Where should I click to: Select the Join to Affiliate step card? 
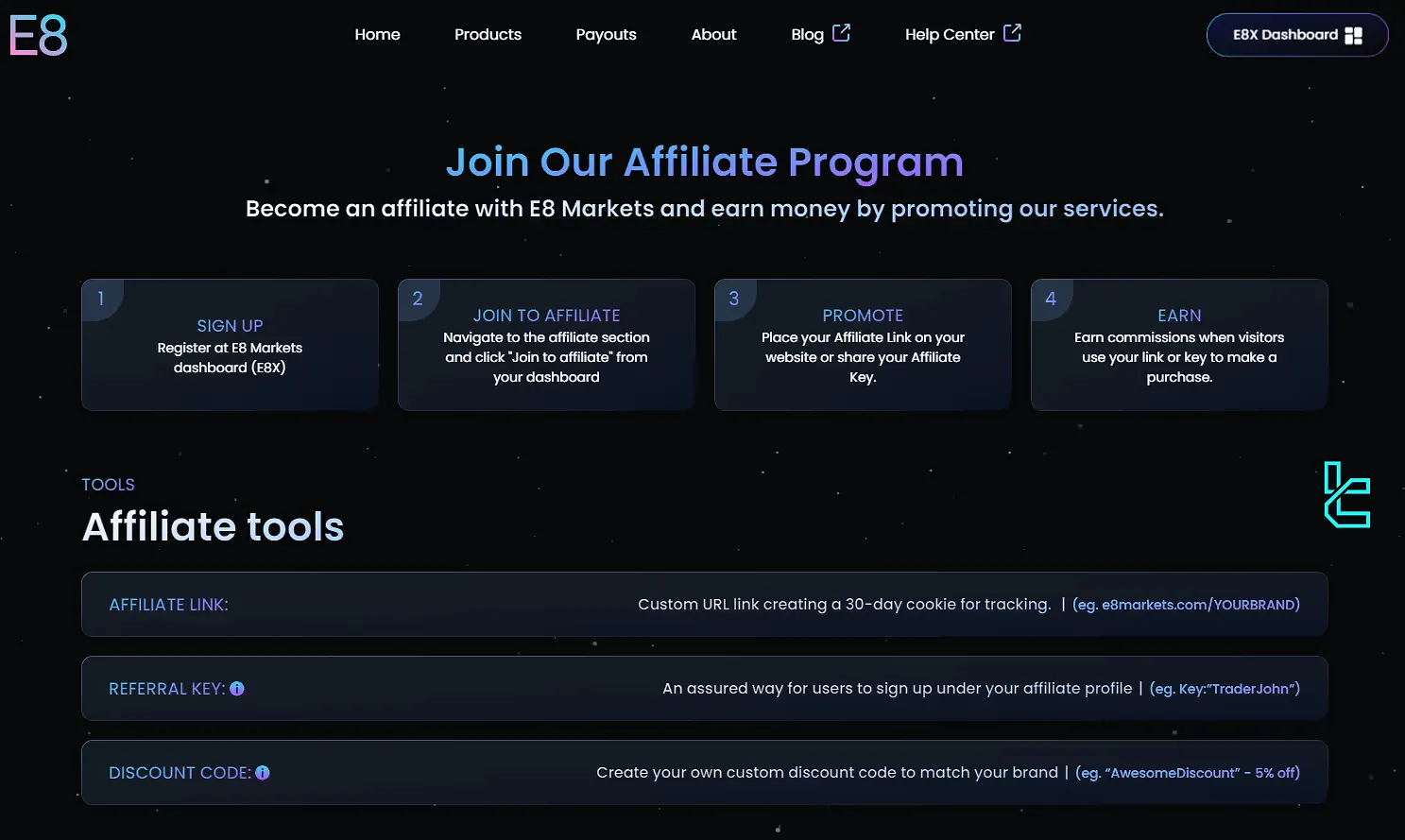coord(546,345)
